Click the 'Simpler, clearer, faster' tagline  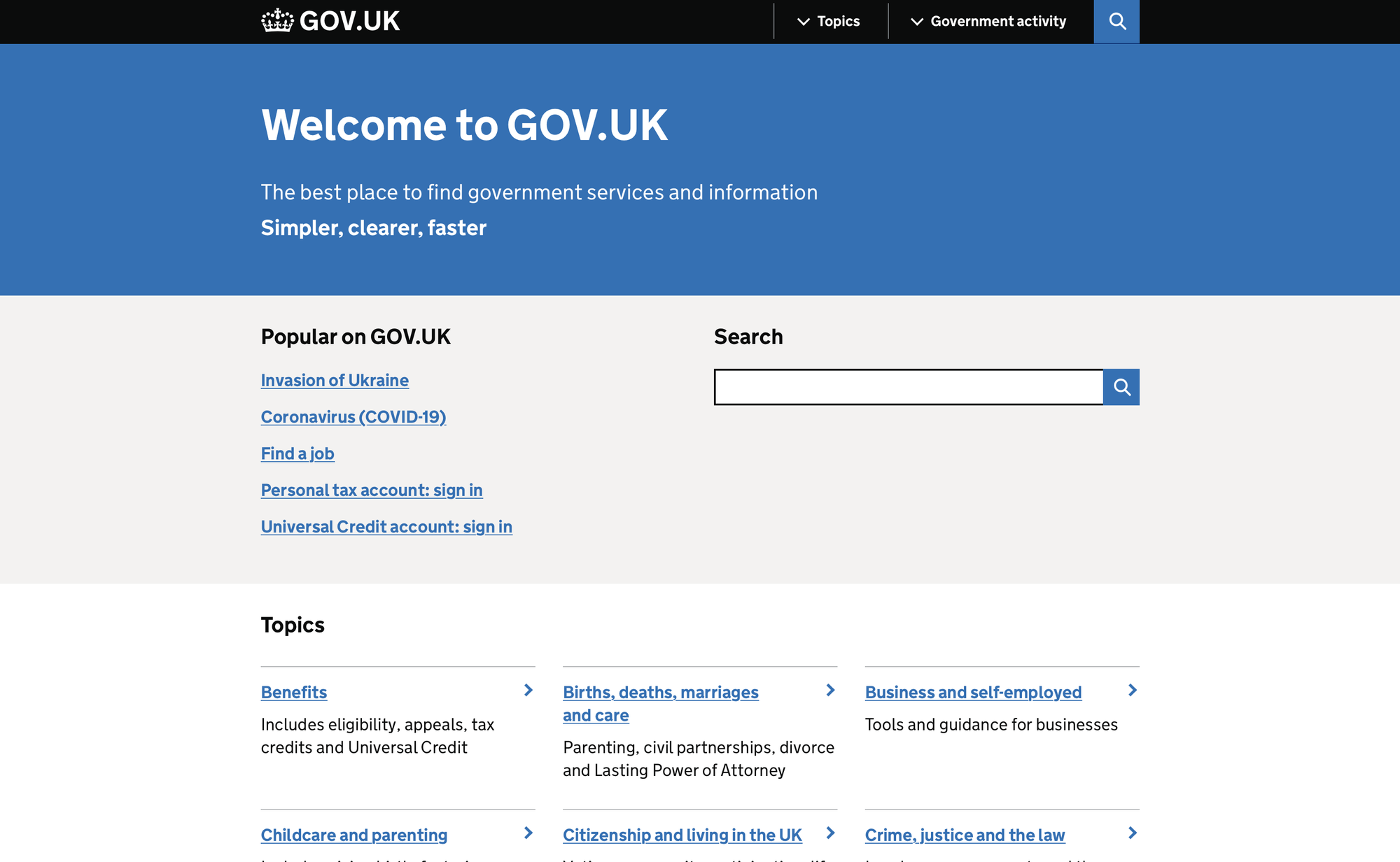point(374,228)
